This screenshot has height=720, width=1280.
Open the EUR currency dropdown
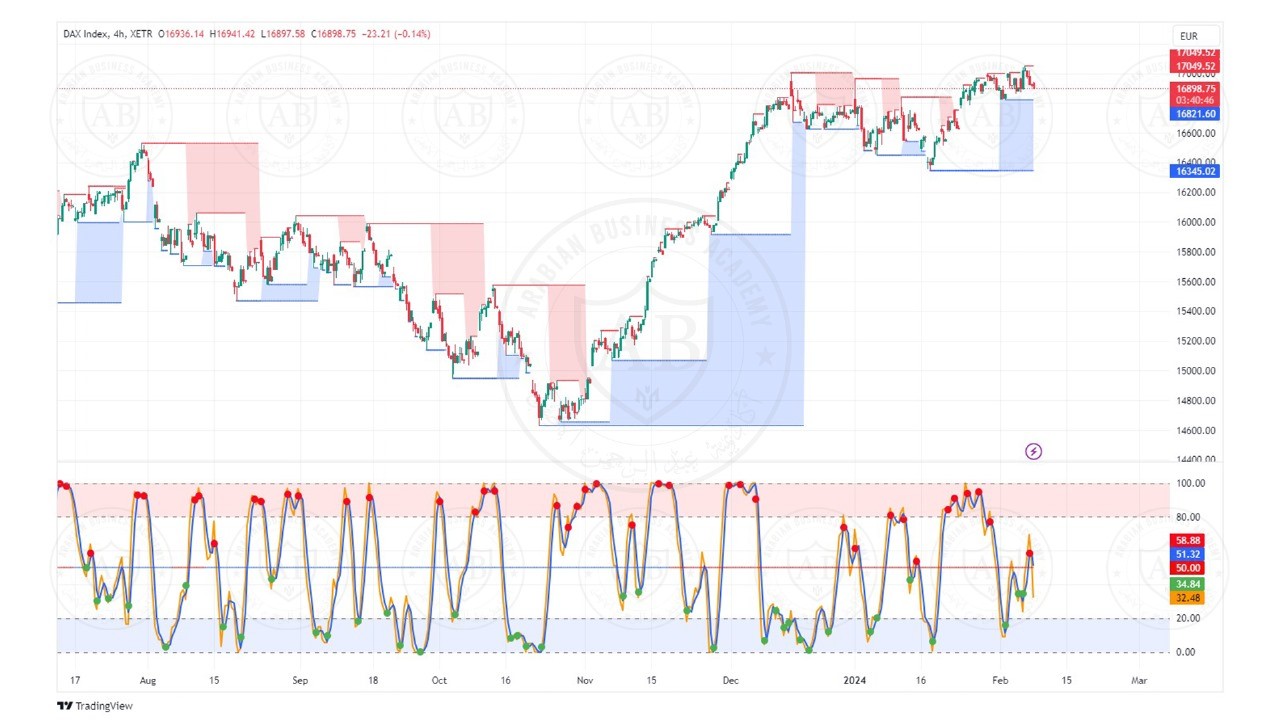click(1195, 36)
